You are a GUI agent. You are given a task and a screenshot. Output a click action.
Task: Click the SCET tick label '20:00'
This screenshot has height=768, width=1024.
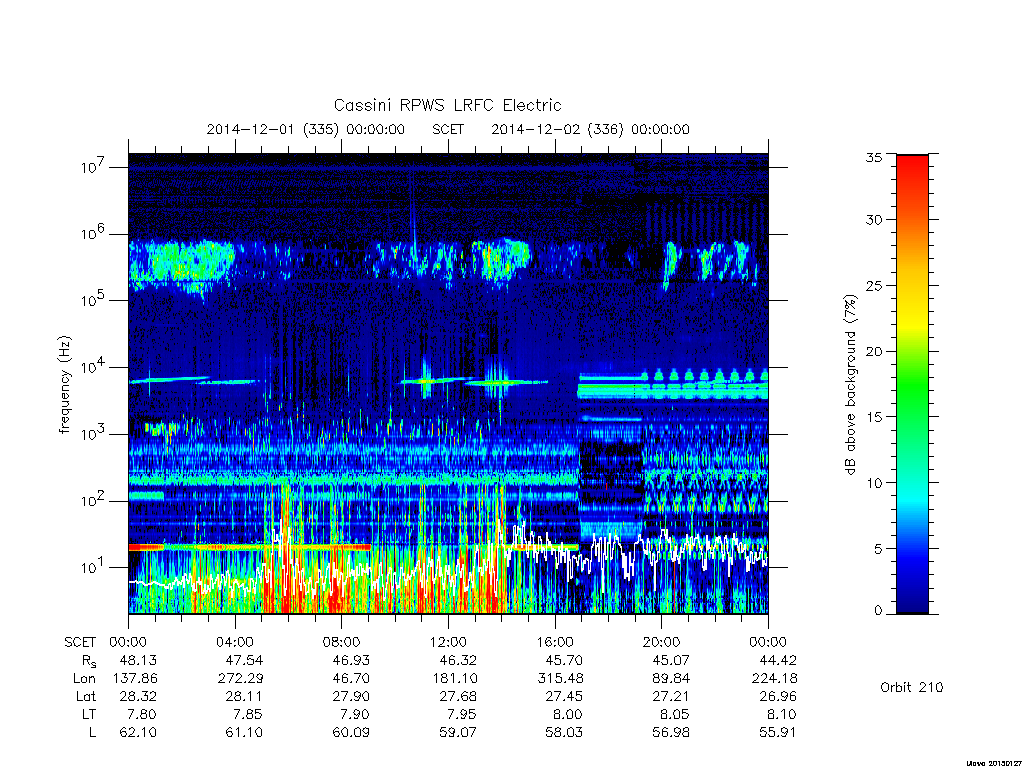point(662,642)
